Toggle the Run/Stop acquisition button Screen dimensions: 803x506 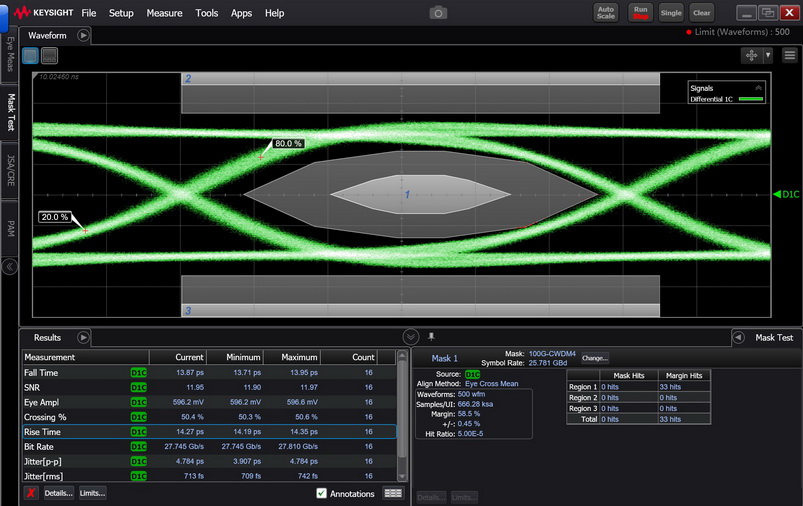point(640,13)
